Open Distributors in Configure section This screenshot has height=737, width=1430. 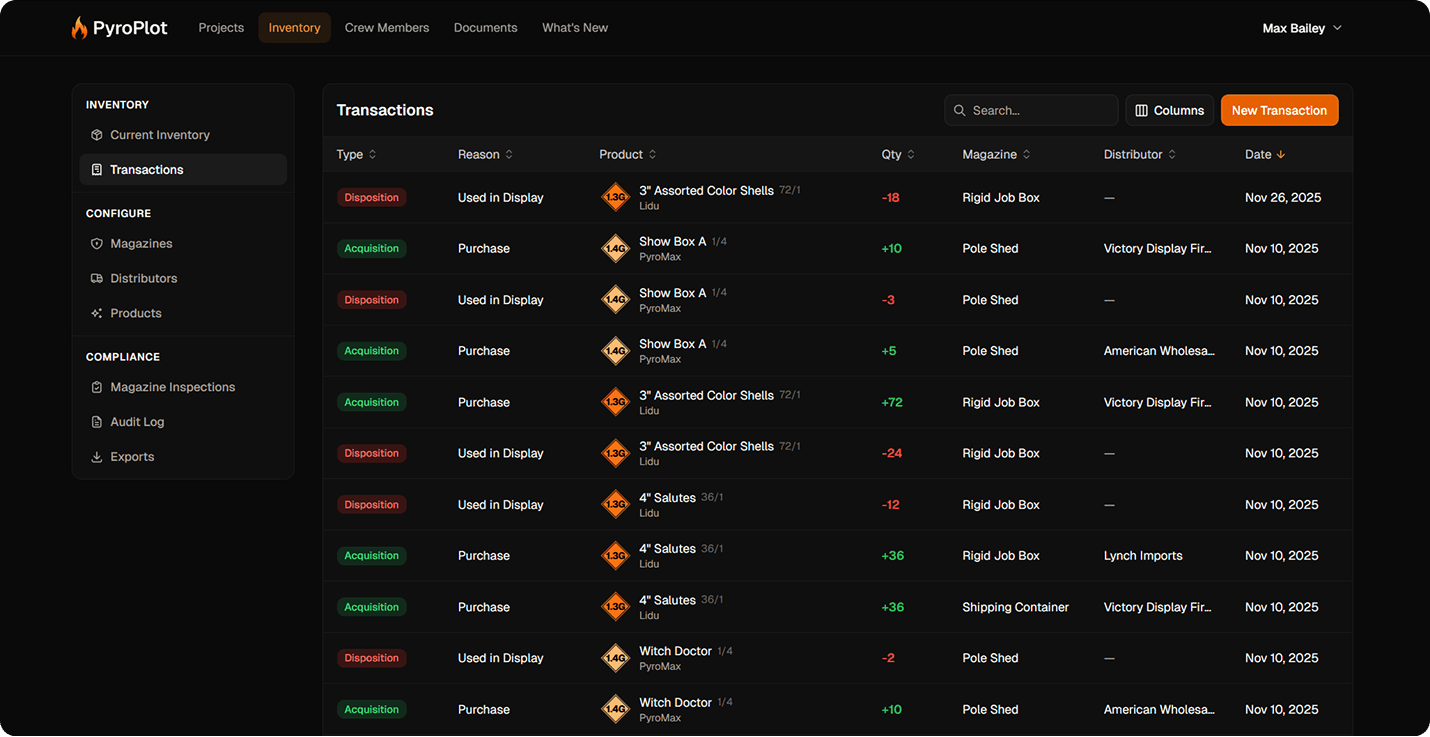pyautogui.click(x=143, y=279)
